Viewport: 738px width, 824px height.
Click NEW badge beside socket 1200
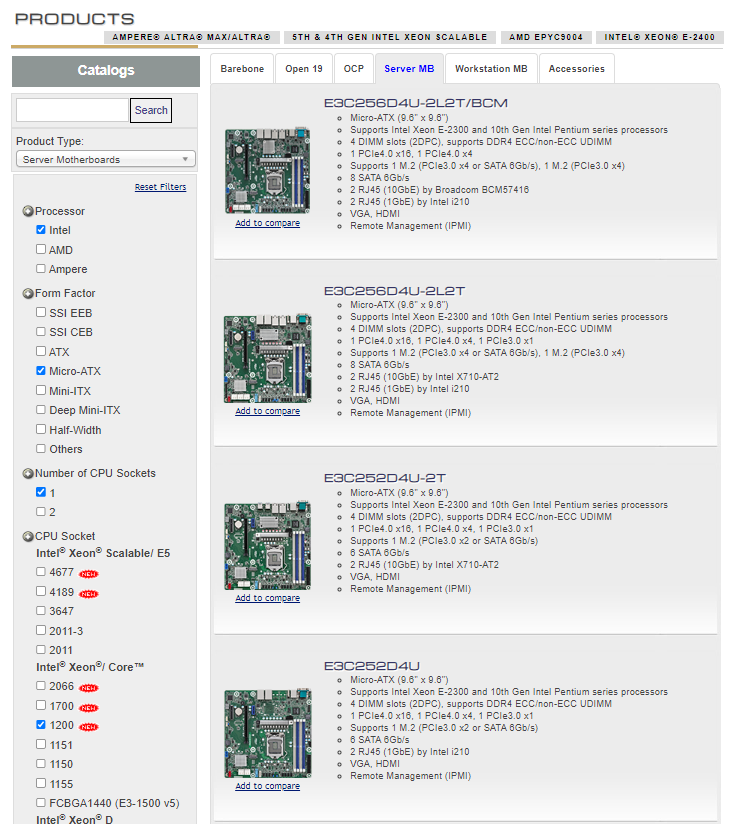[x=89, y=727]
